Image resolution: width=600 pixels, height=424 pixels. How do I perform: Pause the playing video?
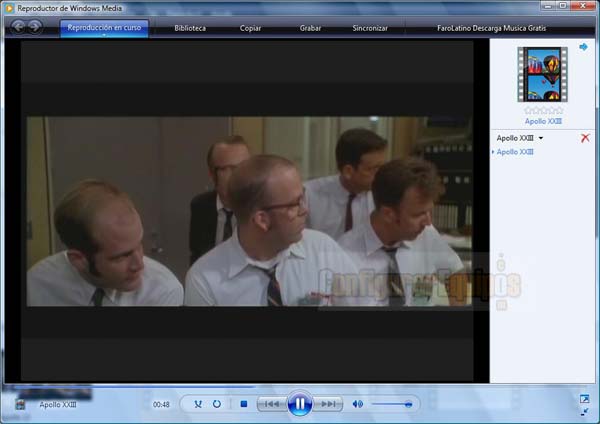(300, 403)
